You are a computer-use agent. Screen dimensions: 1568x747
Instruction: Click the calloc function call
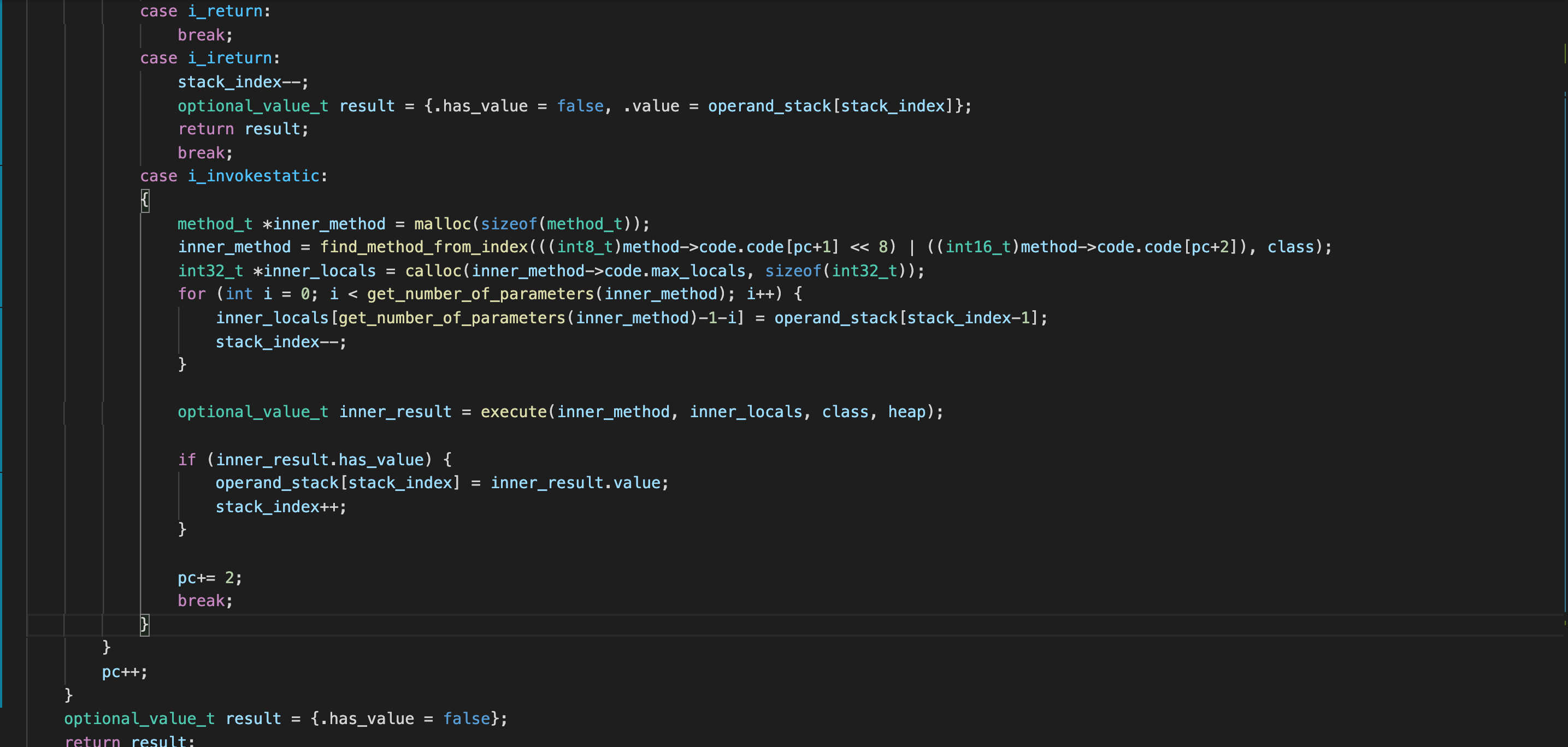(x=433, y=271)
